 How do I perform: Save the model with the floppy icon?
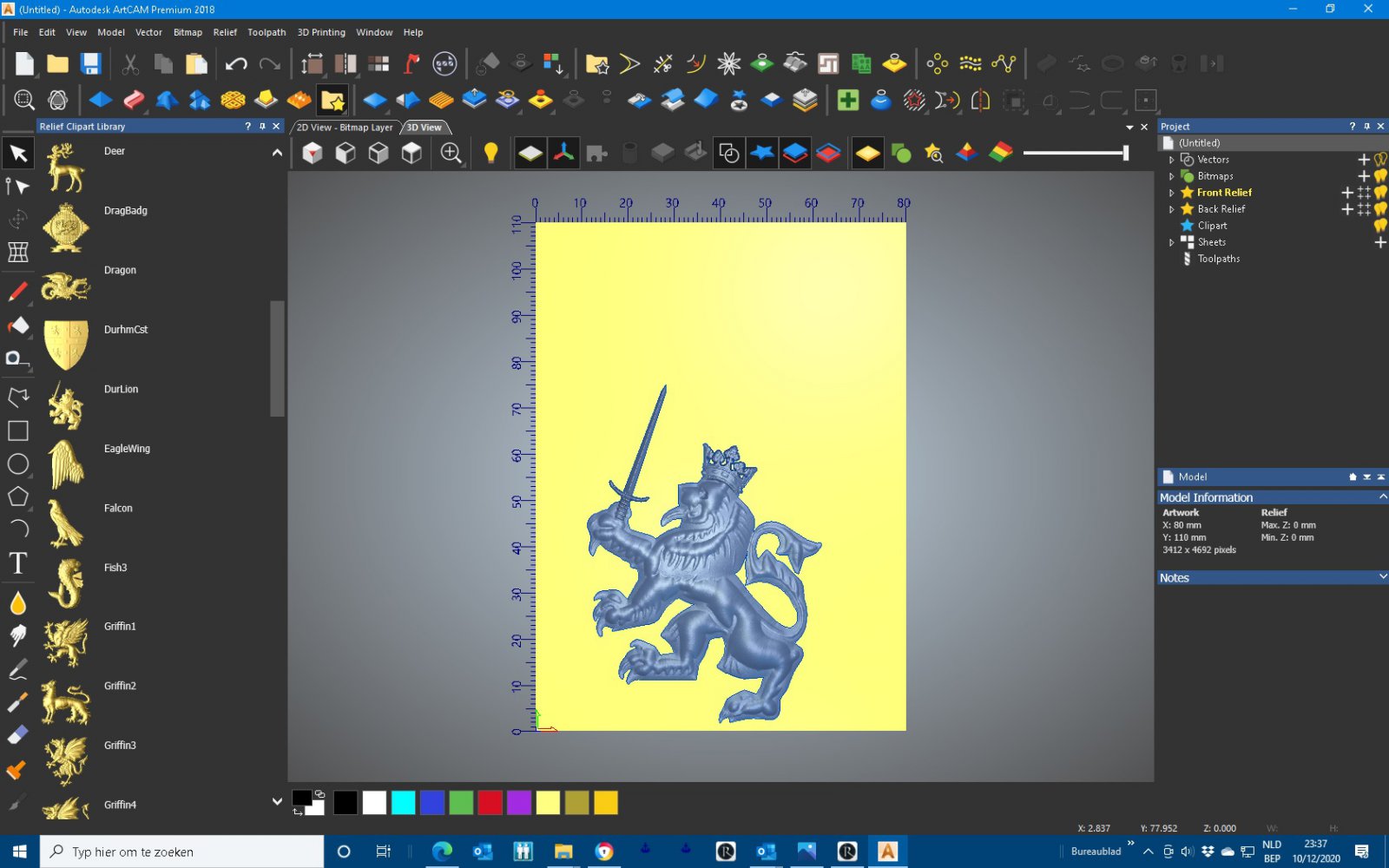(x=90, y=63)
